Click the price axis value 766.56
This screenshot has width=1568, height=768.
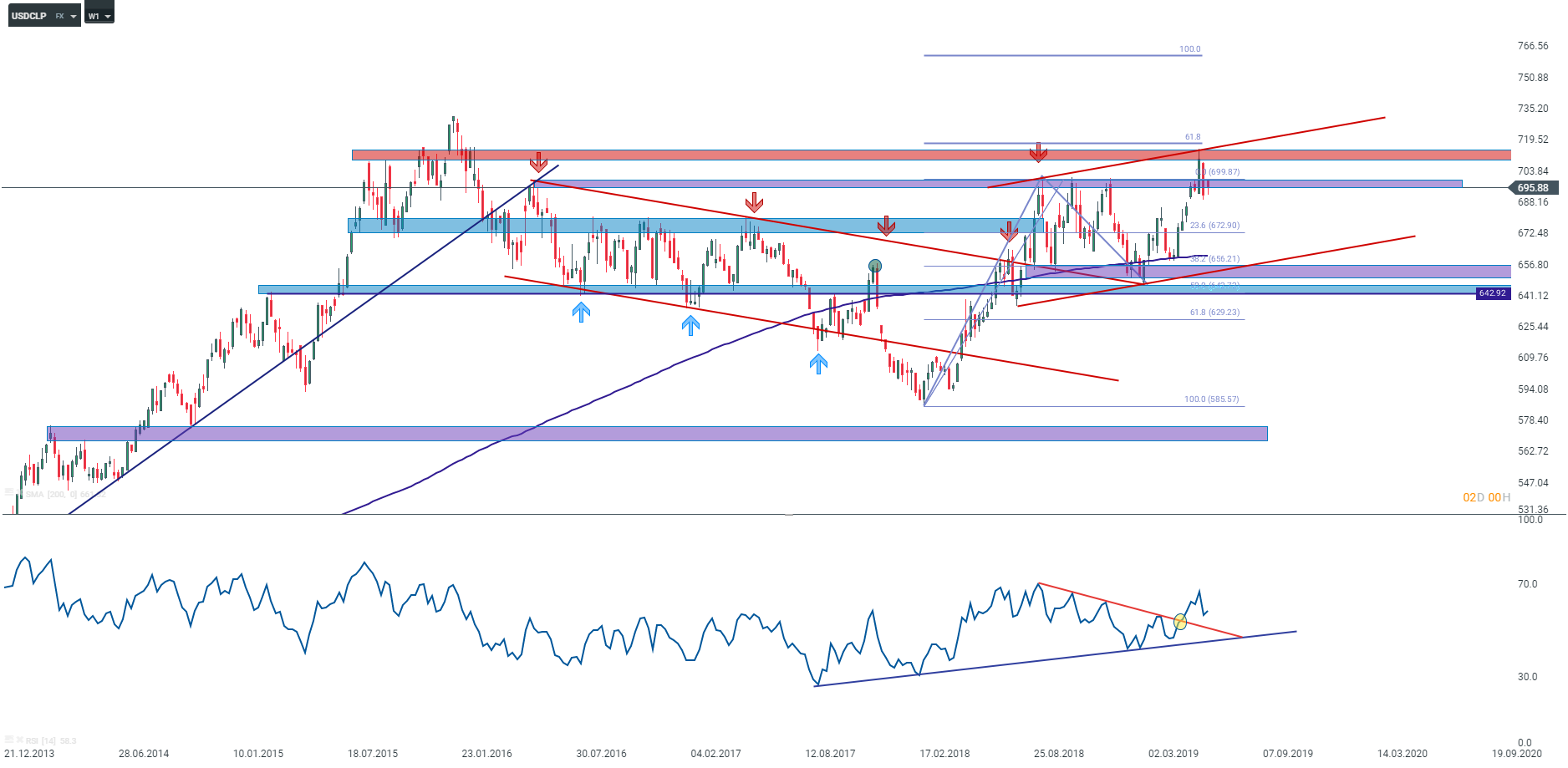pos(1533,46)
